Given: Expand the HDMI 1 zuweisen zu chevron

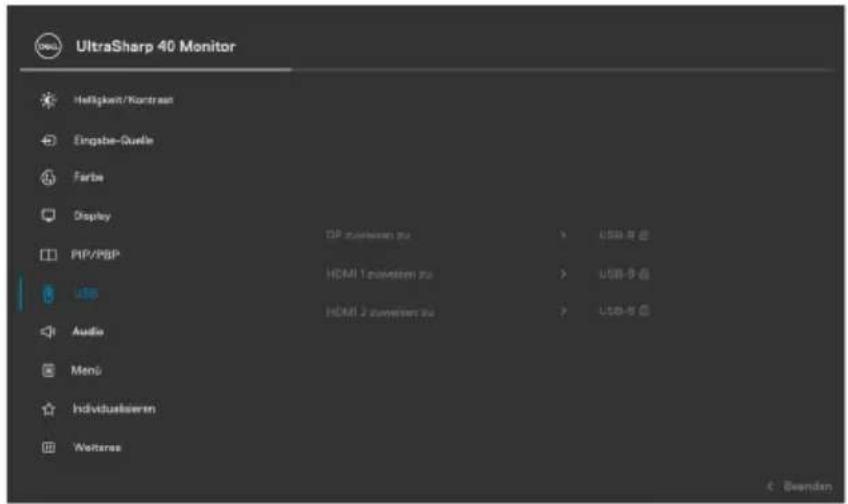Looking at the screenshot, I should pos(563,274).
